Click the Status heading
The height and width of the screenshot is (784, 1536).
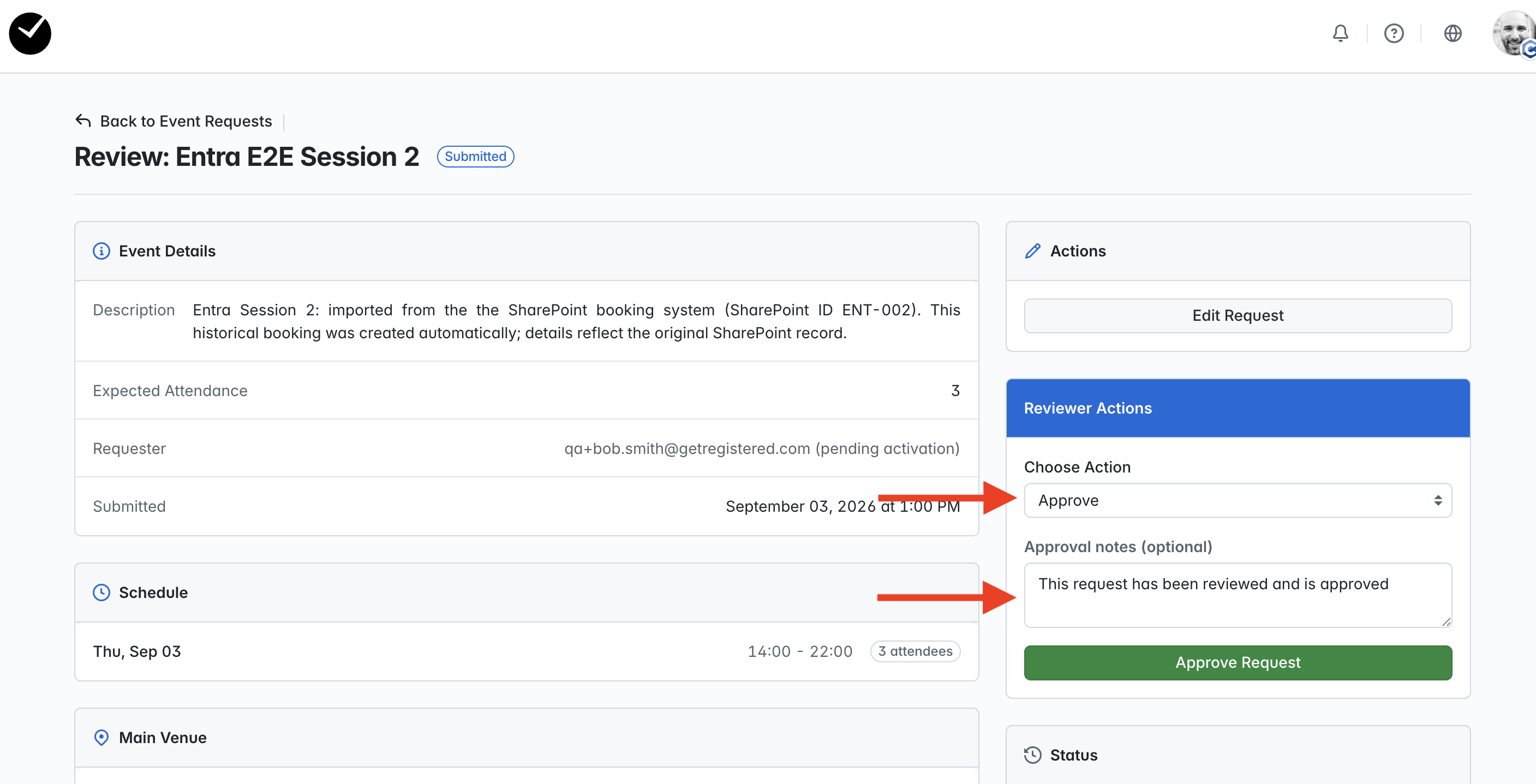1073,755
